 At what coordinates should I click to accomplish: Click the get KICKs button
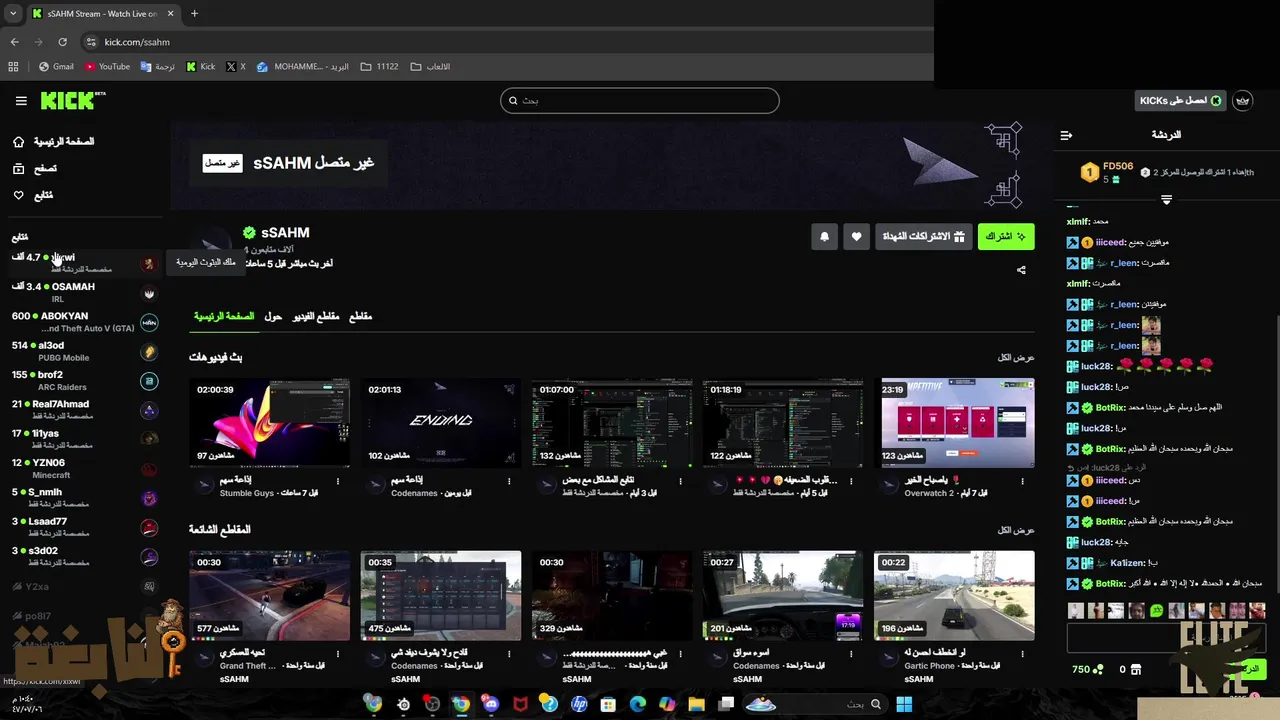1180,101
